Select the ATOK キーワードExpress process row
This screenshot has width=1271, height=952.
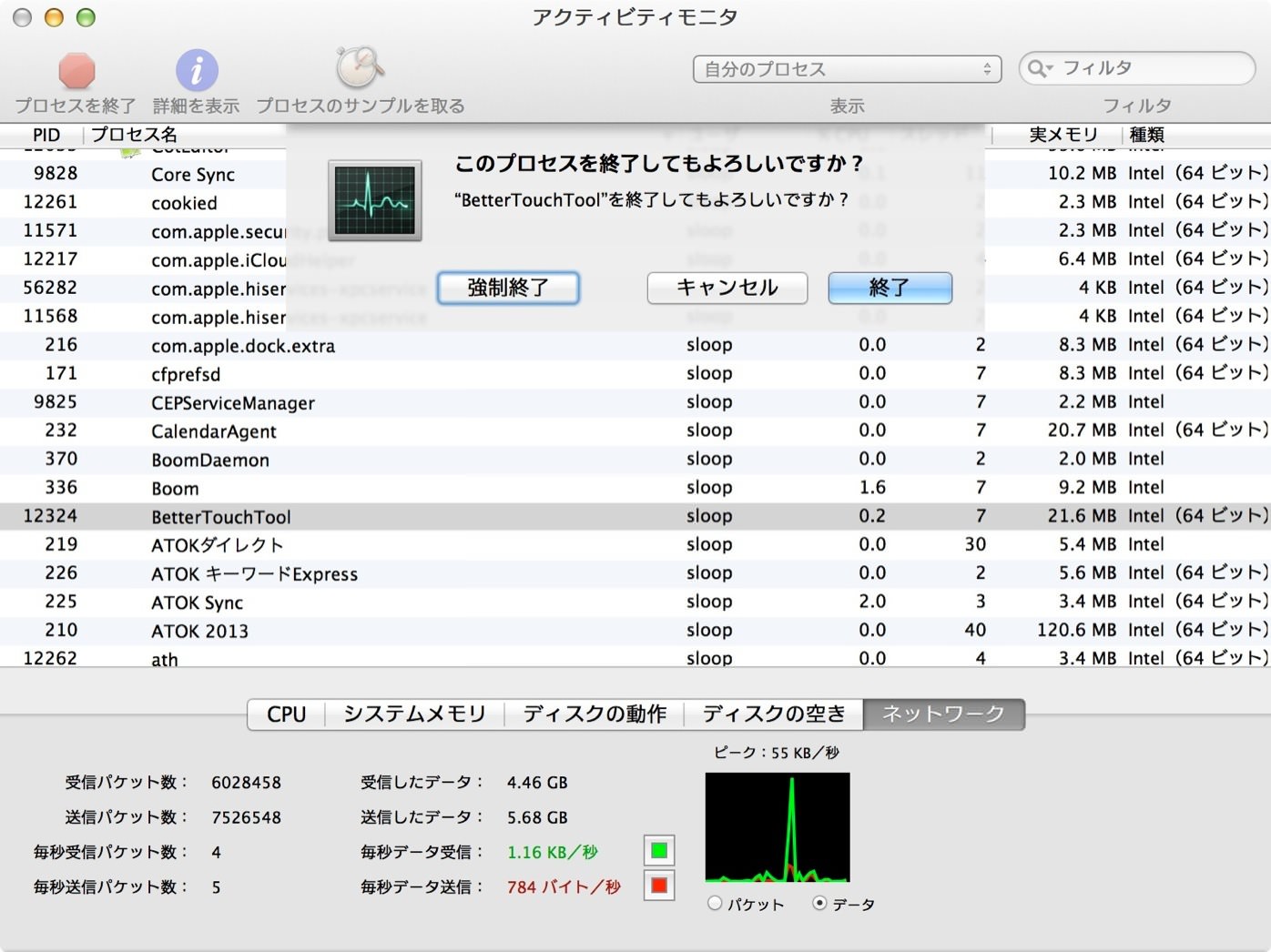pyautogui.click(x=635, y=573)
